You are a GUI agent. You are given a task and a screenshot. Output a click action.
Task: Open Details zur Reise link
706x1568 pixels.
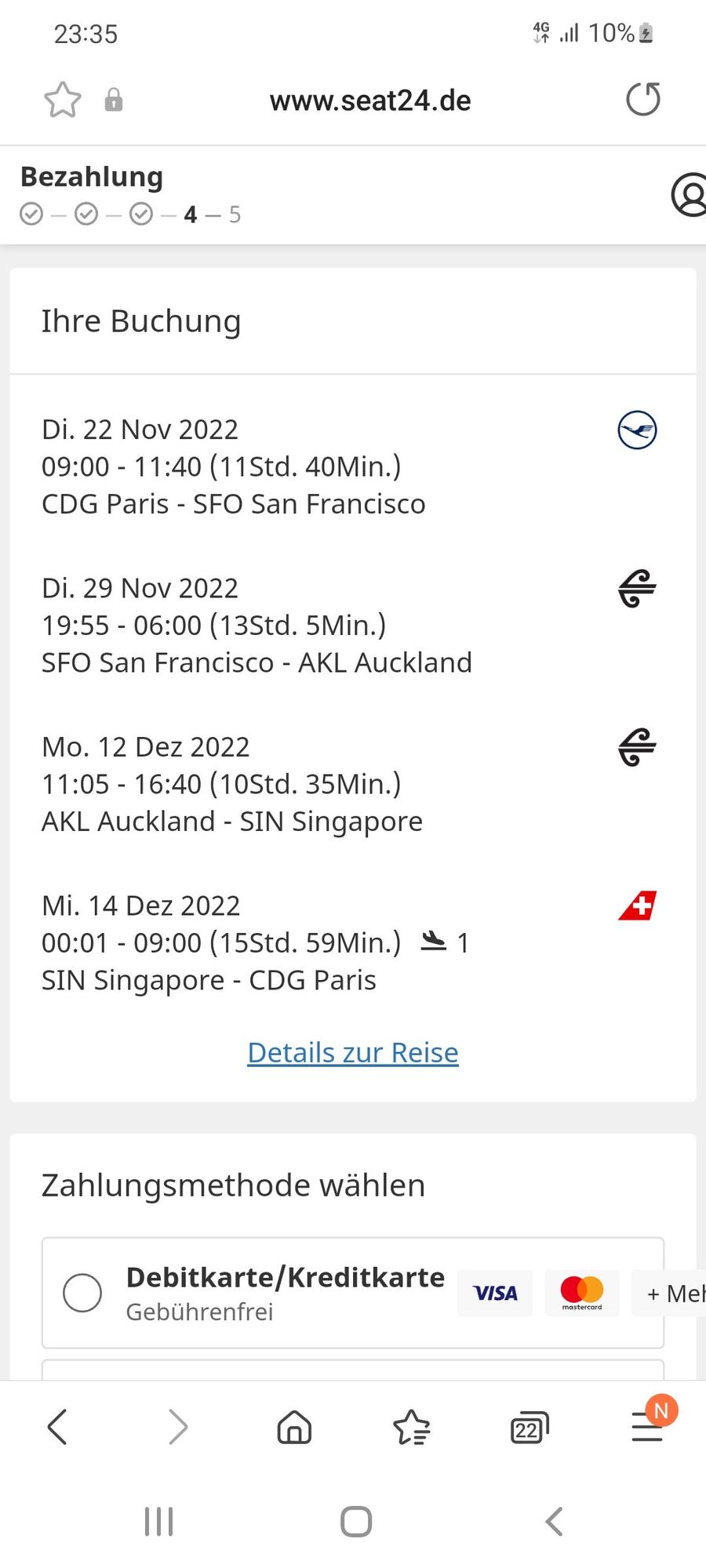click(x=353, y=1053)
